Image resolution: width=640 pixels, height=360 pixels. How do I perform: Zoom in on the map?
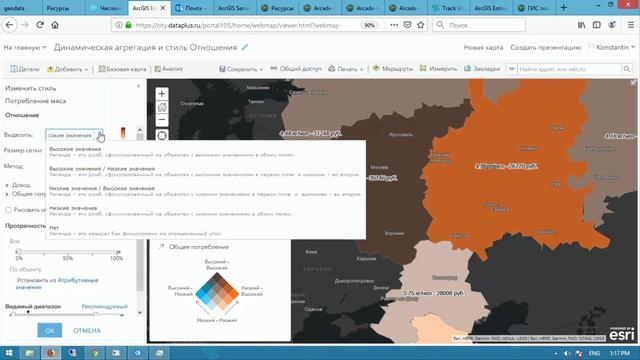[162, 94]
